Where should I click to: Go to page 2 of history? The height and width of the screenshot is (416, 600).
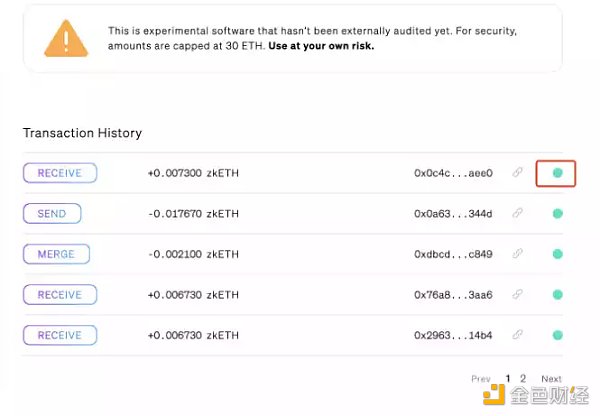[x=523, y=379]
